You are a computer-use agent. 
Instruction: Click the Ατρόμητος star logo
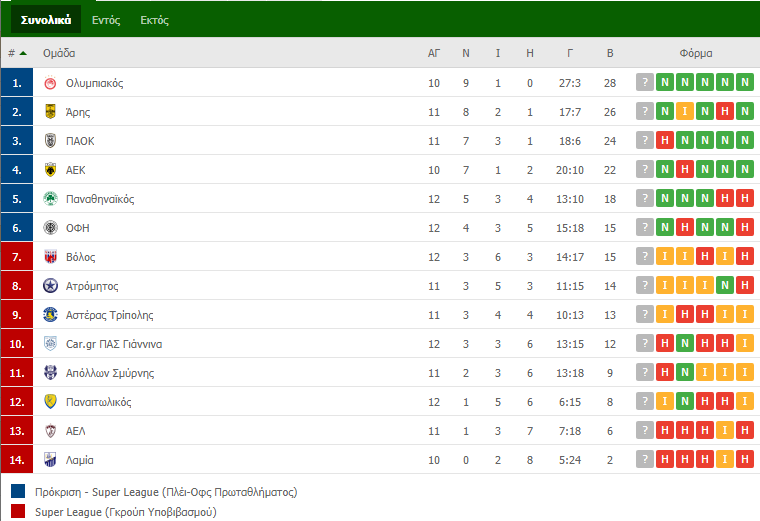[x=50, y=286]
